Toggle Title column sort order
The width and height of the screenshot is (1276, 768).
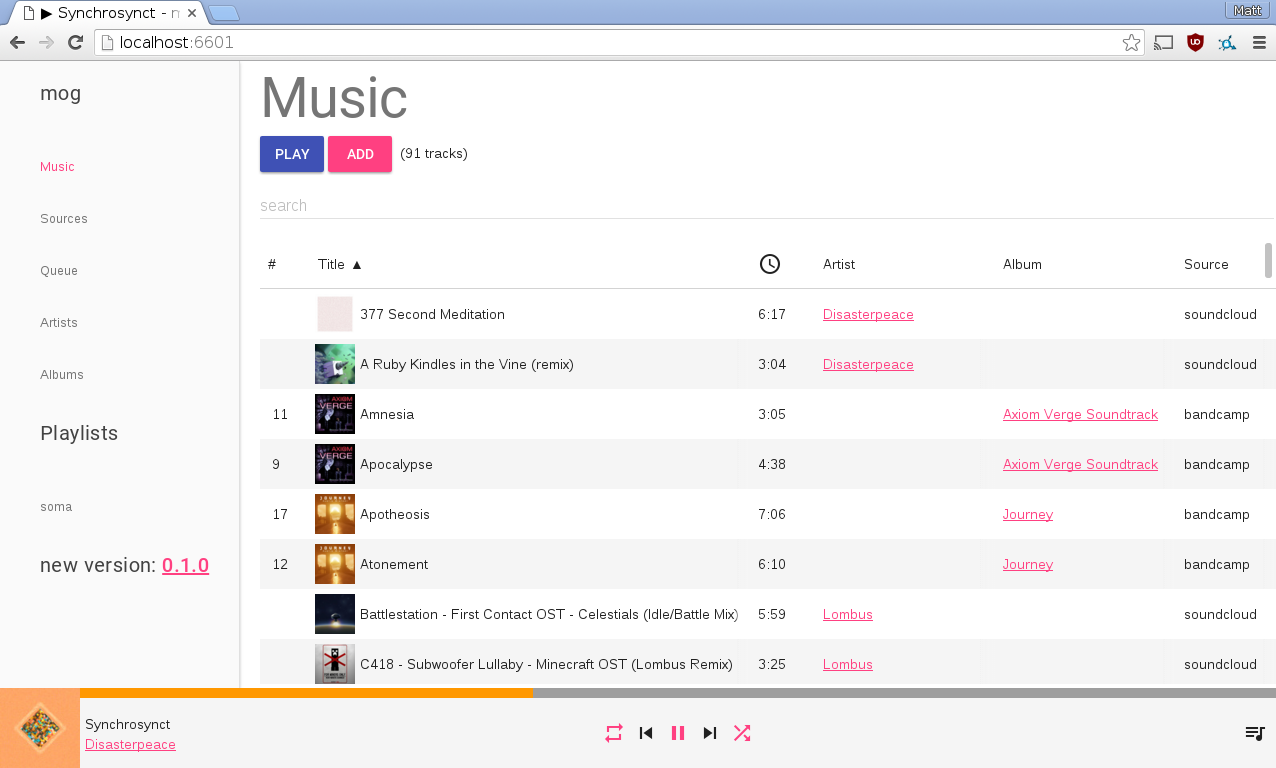click(340, 265)
